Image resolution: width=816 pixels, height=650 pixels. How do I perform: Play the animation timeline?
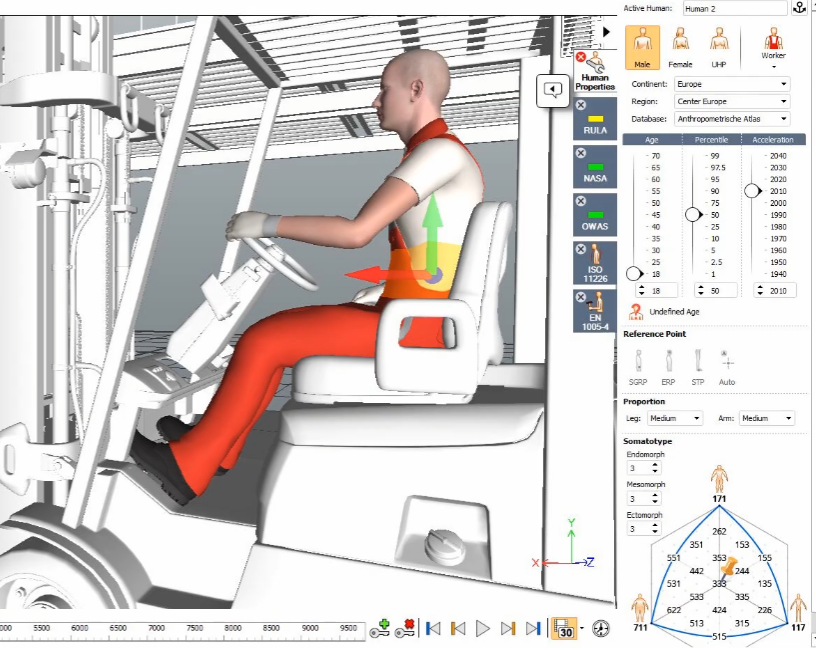pyautogui.click(x=482, y=628)
